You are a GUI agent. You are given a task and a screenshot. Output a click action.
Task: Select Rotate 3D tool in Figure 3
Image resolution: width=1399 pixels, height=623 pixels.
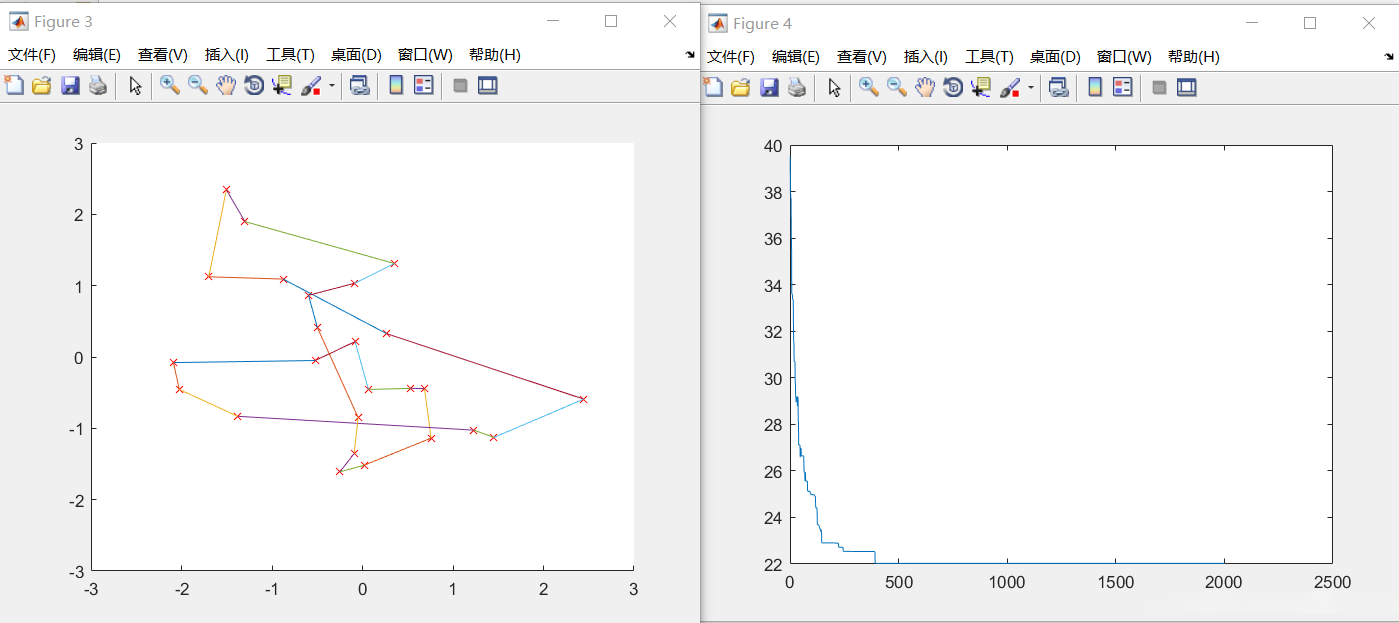click(x=254, y=86)
